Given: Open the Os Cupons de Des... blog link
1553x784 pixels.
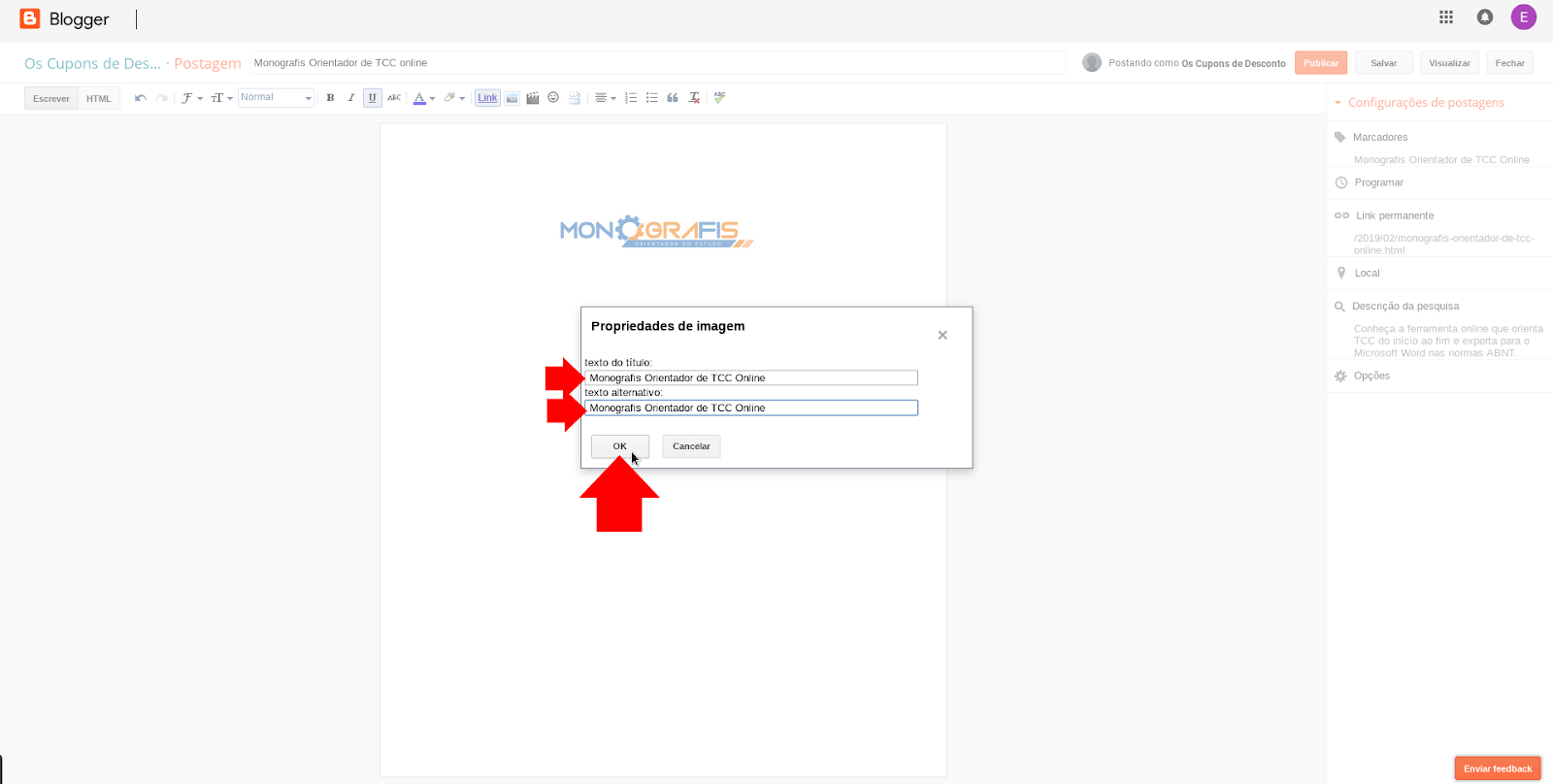Looking at the screenshot, I should (92, 63).
